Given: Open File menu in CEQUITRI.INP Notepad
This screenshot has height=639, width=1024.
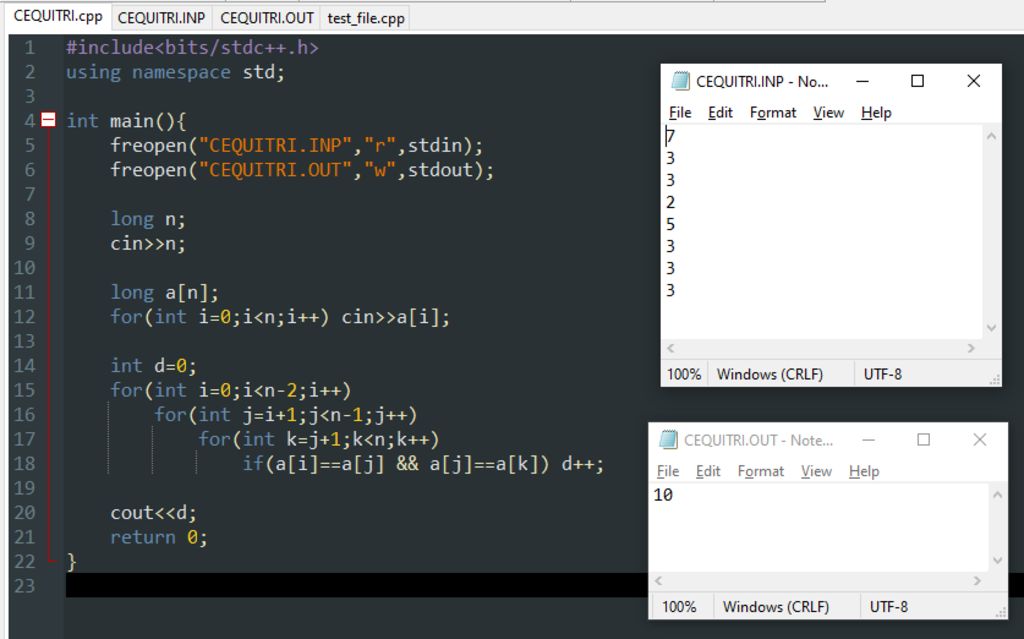Looking at the screenshot, I should pos(680,112).
